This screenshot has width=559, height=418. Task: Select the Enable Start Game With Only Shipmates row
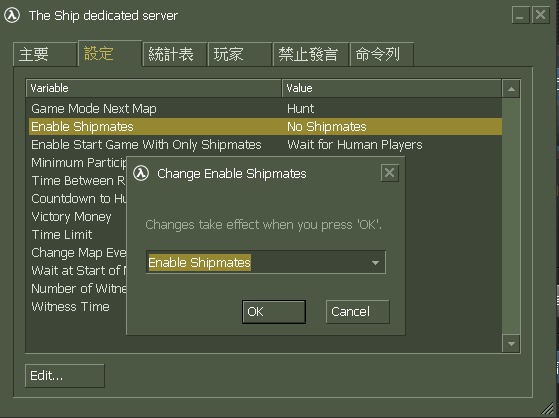[x=265, y=145]
